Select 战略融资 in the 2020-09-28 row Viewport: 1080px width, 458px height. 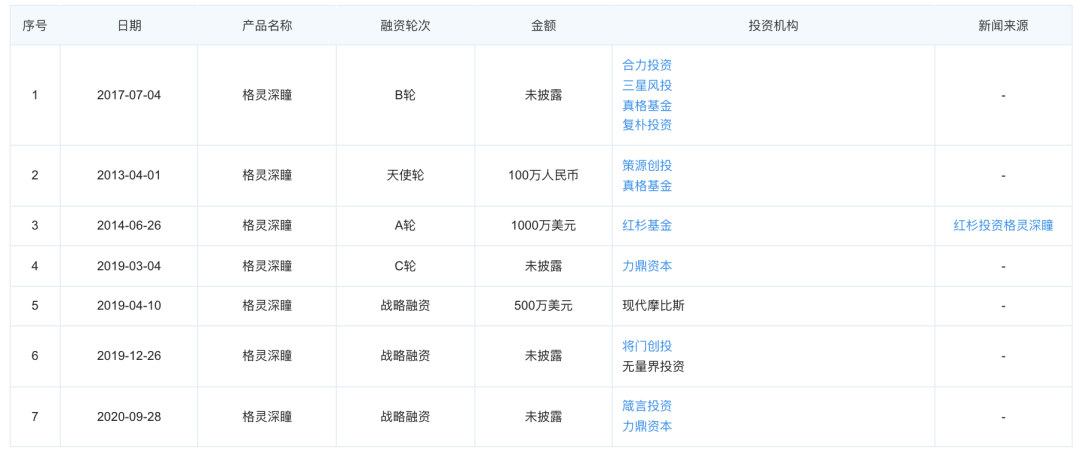pyautogui.click(x=406, y=417)
